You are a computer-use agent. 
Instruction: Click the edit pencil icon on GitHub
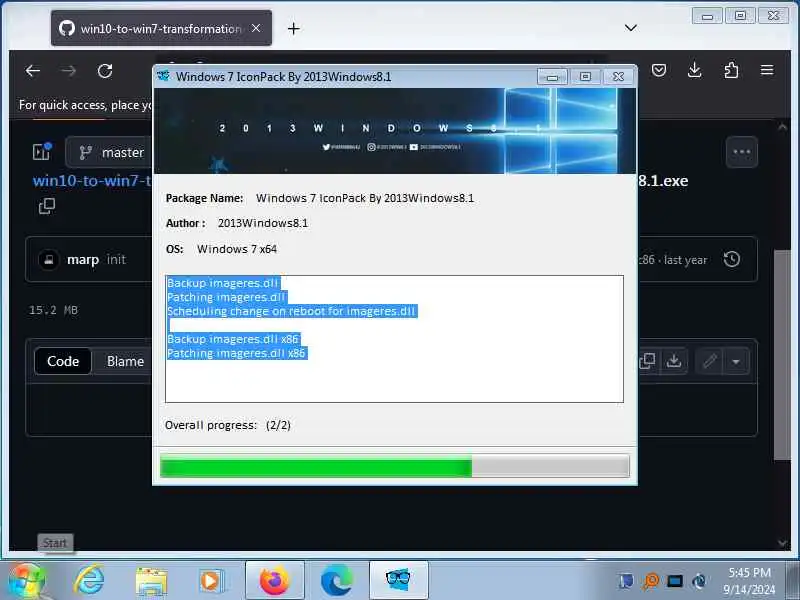coord(710,361)
